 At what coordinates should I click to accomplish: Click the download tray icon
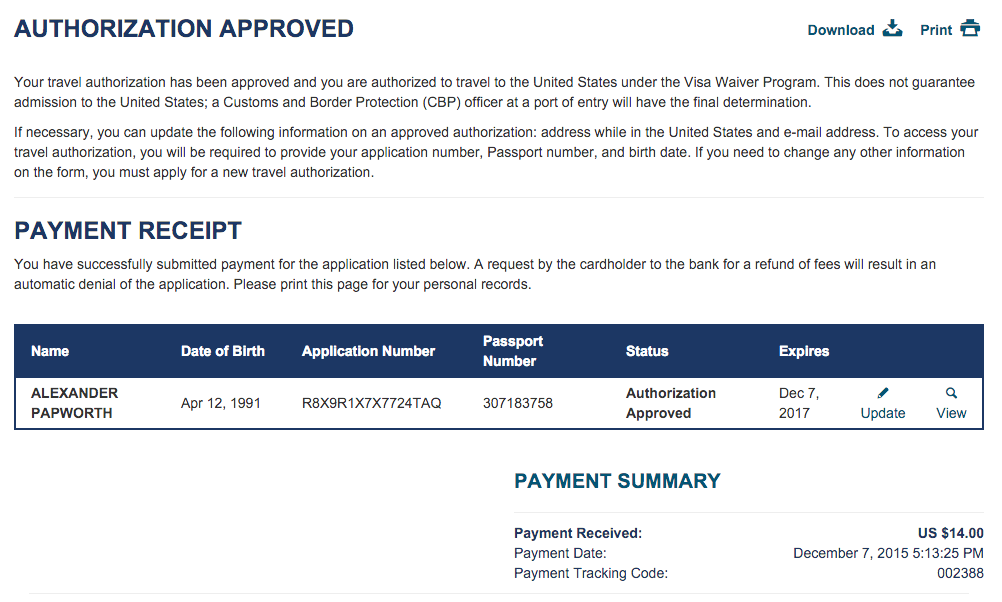892,29
